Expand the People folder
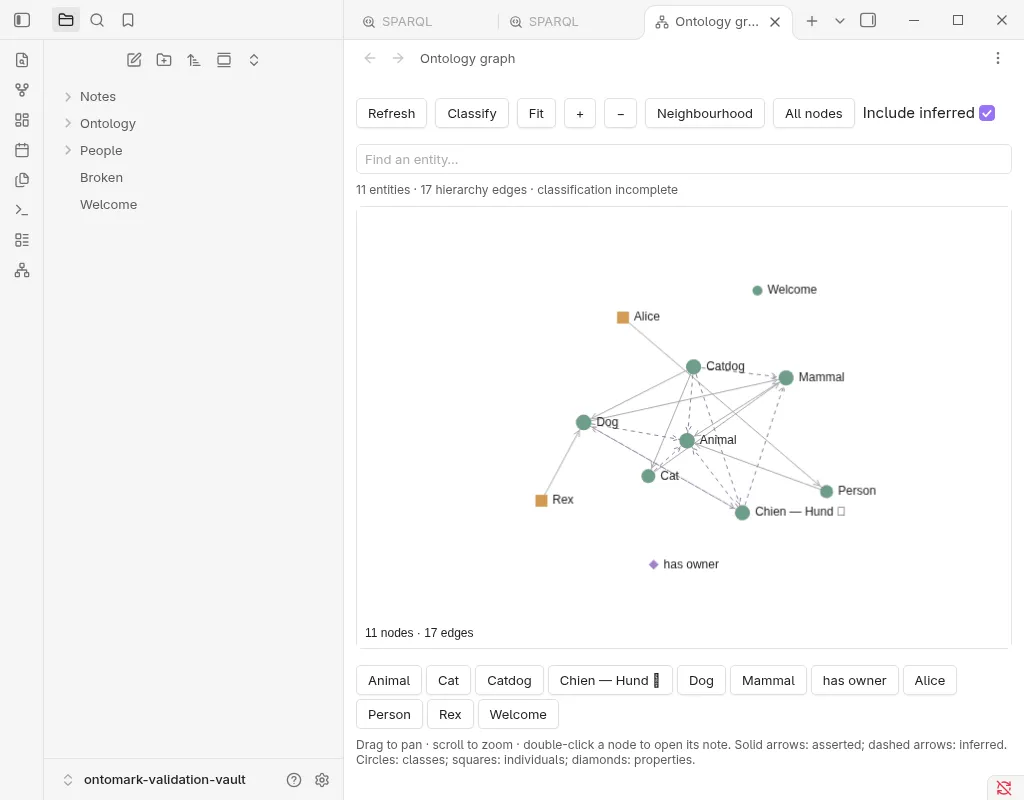This screenshot has width=1024, height=800. pyautogui.click(x=68, y=150)
